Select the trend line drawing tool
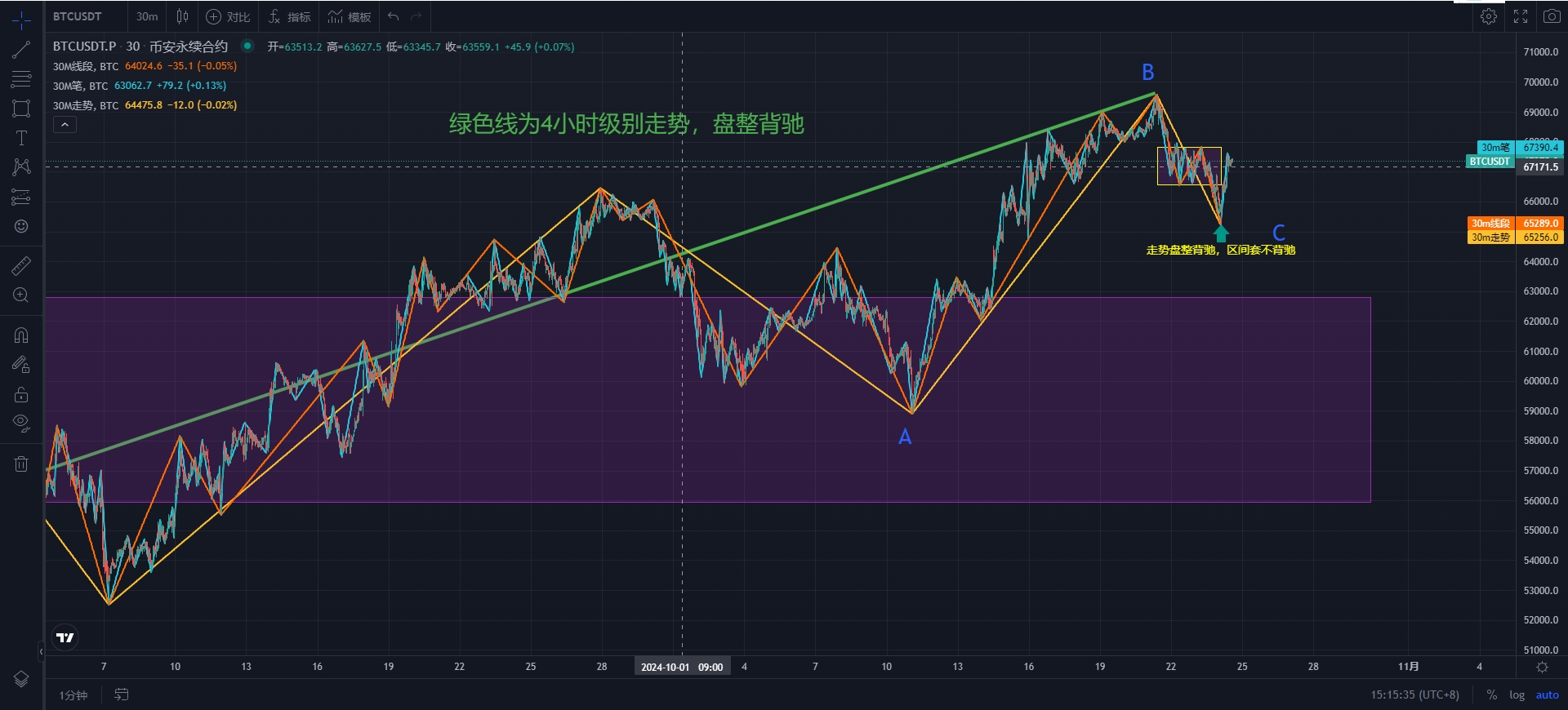Screen dimensions: 1568x710 [x=21, y=50]
